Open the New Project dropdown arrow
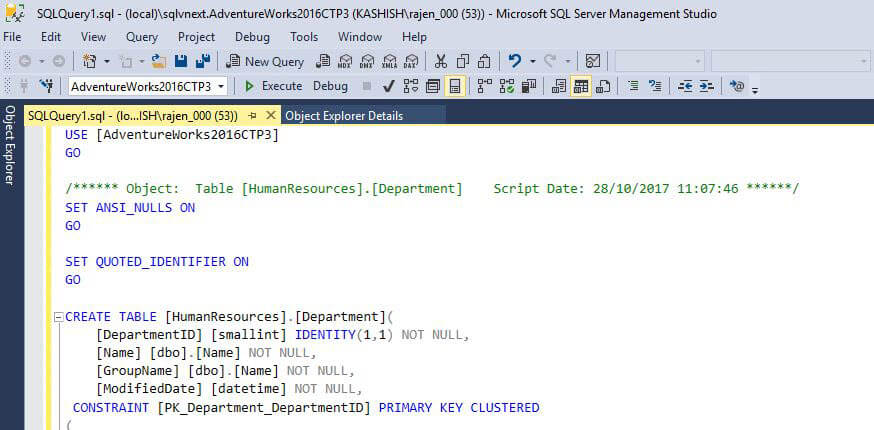 107,61
